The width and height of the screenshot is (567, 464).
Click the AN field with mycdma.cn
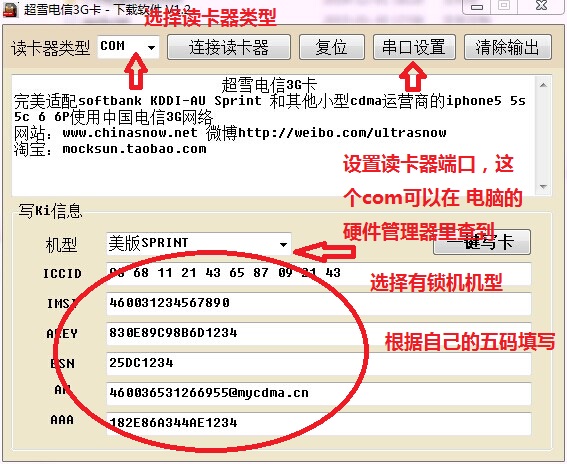[x=319, y=393]
